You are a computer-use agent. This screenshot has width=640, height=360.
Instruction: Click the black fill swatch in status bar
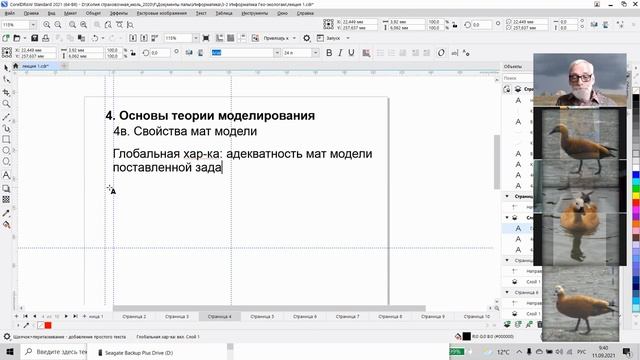coord(466,336)
